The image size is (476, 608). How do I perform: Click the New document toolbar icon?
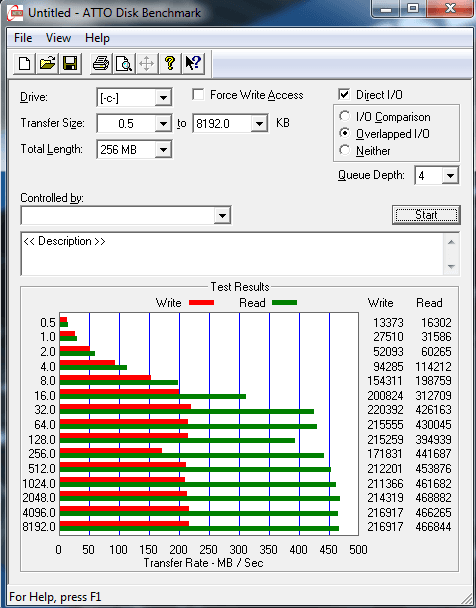pyautogui.click(x=24, y=63)
